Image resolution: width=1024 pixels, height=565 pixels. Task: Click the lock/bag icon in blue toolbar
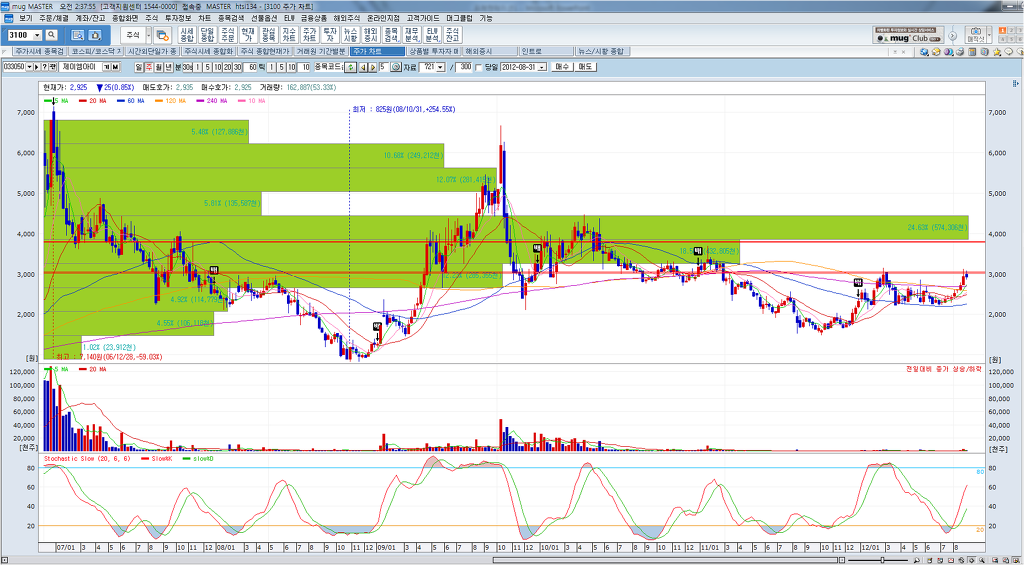tap(95, 35)
